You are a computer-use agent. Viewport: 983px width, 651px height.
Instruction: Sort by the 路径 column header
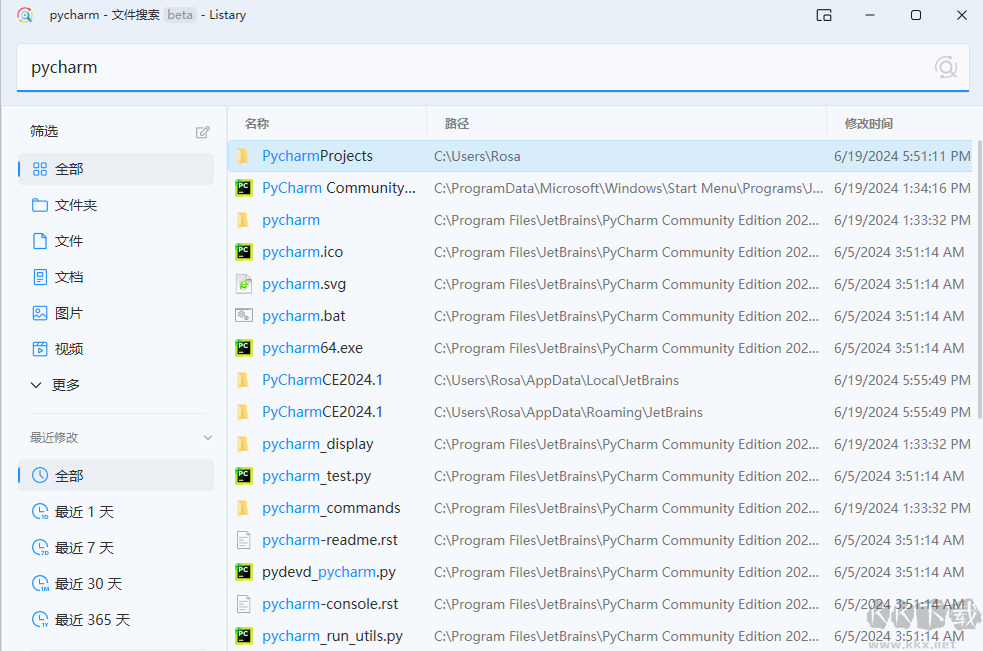point(456,124)
